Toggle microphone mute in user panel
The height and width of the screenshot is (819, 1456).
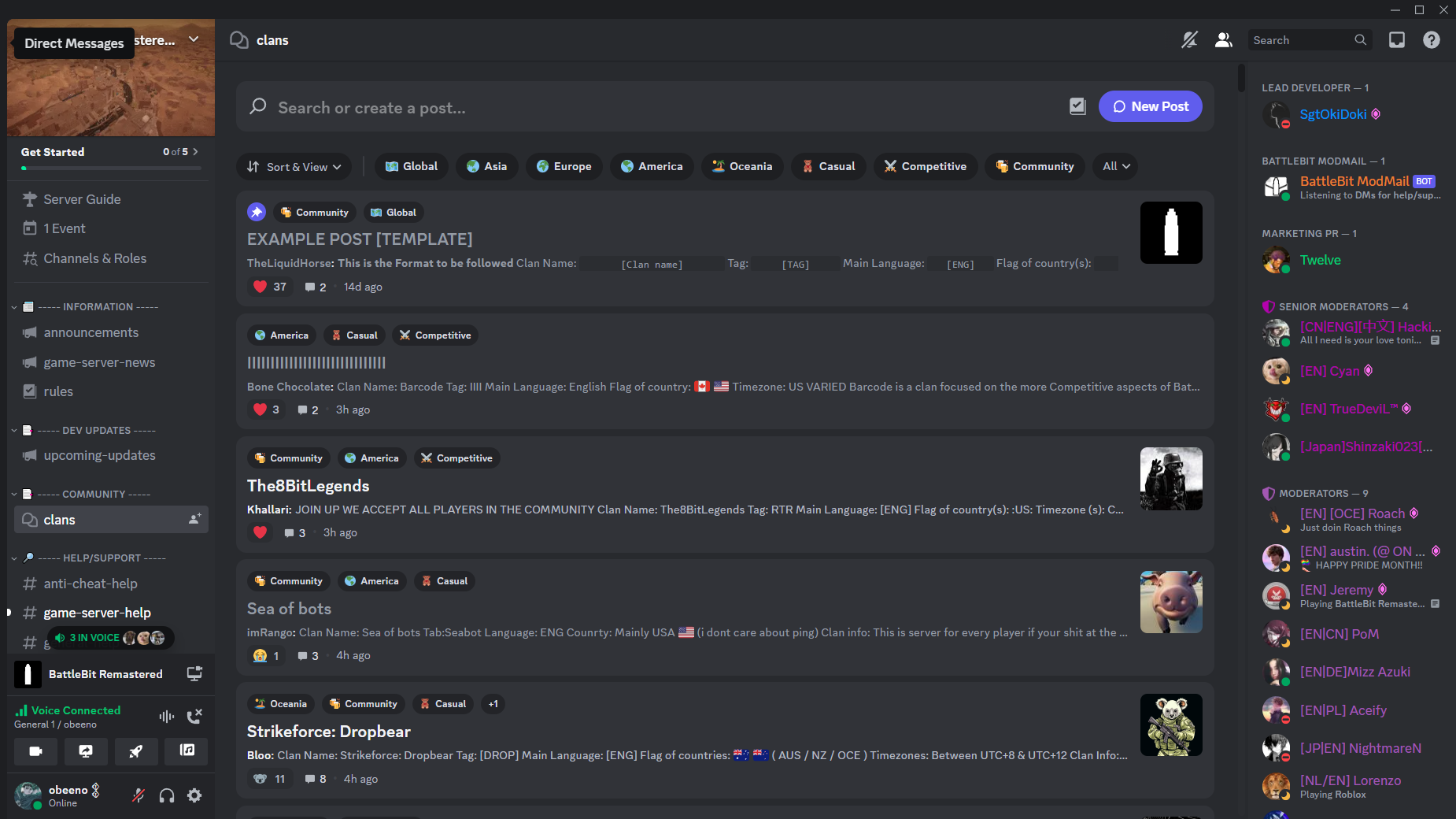click(x=139, y=795)
